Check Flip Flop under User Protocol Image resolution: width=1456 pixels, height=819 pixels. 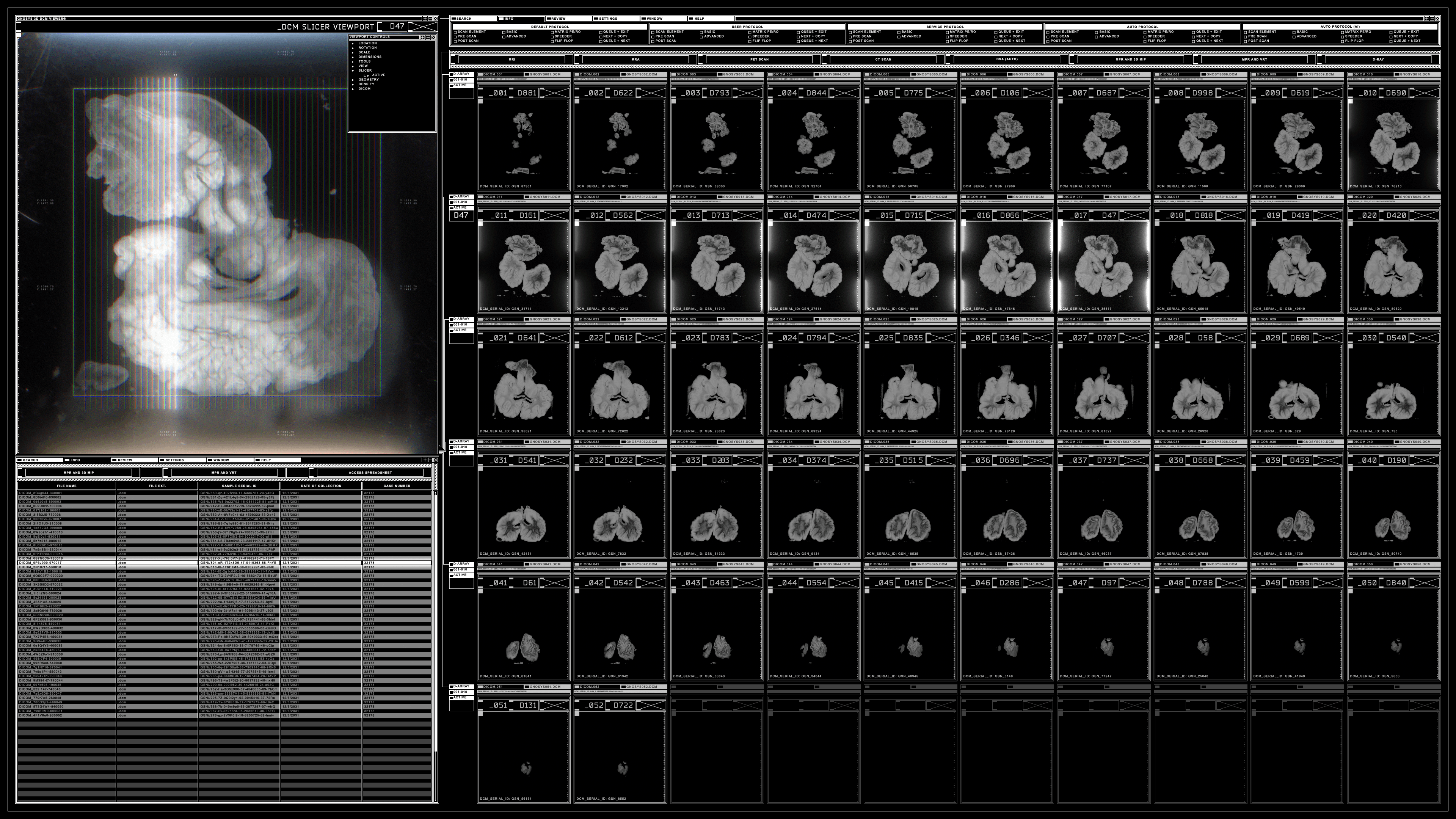pos(750,41)
